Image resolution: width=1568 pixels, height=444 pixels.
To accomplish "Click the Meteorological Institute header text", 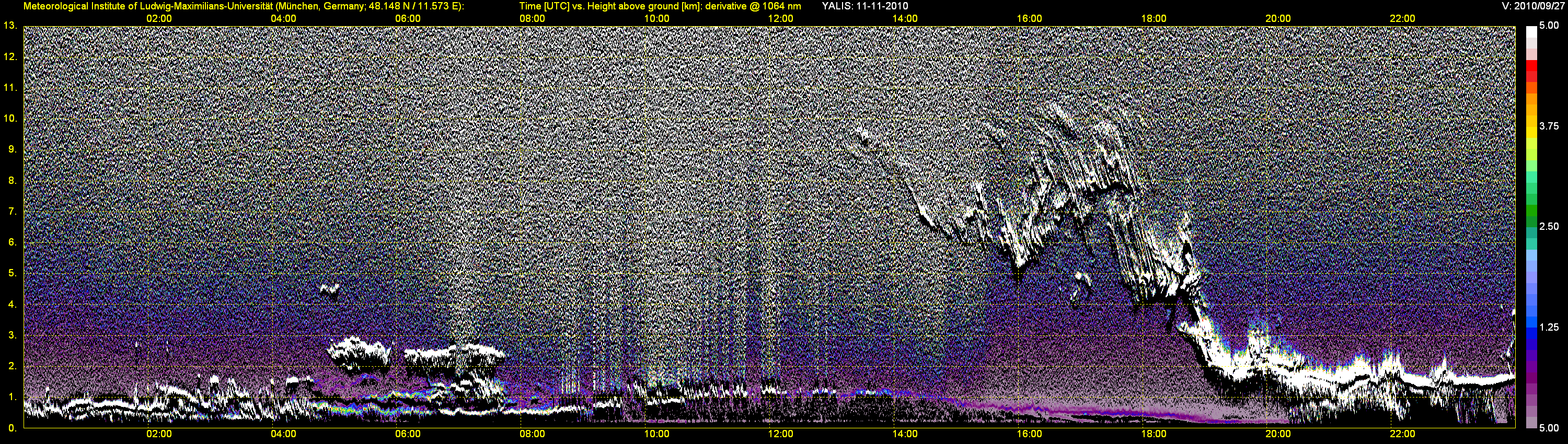I will click(244, 6).
